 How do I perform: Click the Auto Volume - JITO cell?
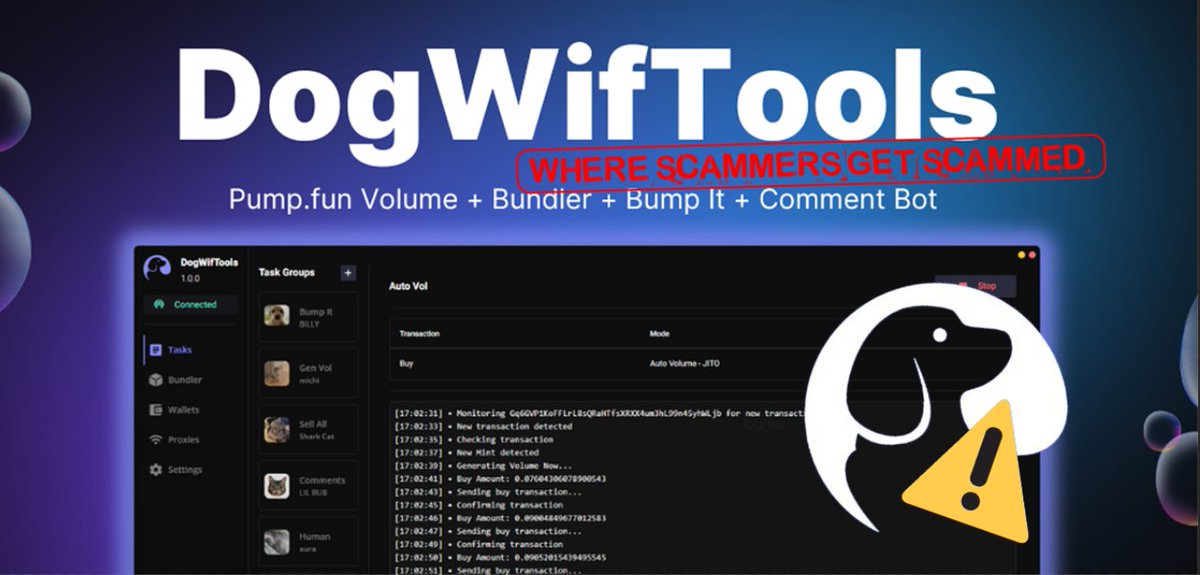click(684, 364)
